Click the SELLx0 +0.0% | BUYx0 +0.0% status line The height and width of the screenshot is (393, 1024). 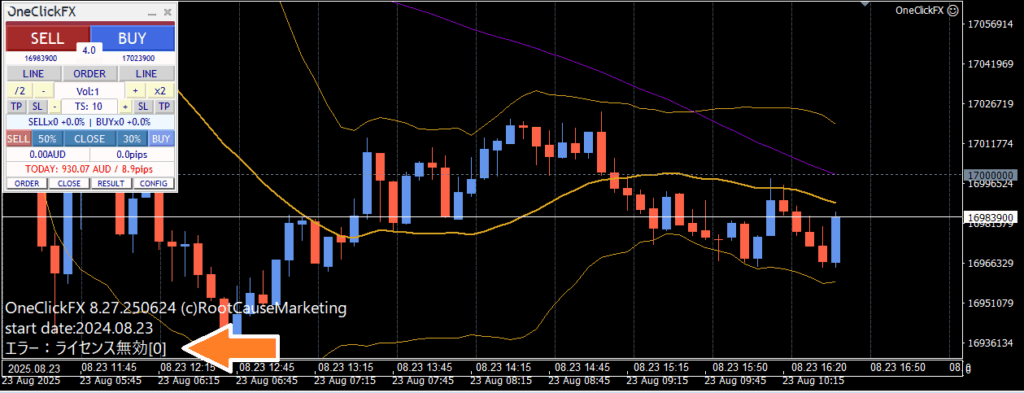[x=89, y=122]
